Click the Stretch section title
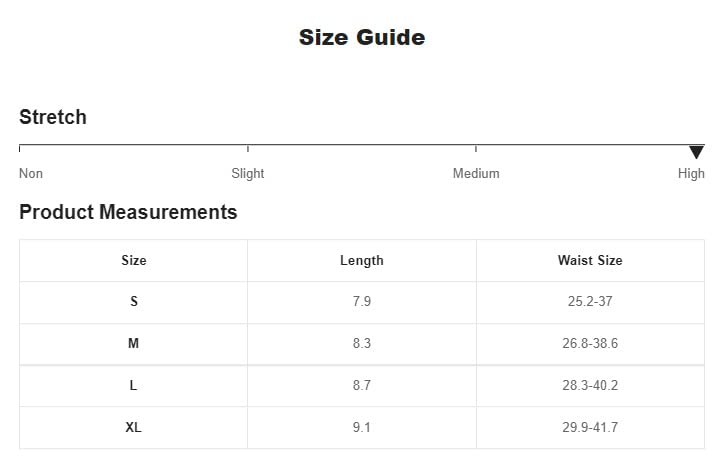The height and width of the screenshot is (464, 717). click(x=53, y=117)
